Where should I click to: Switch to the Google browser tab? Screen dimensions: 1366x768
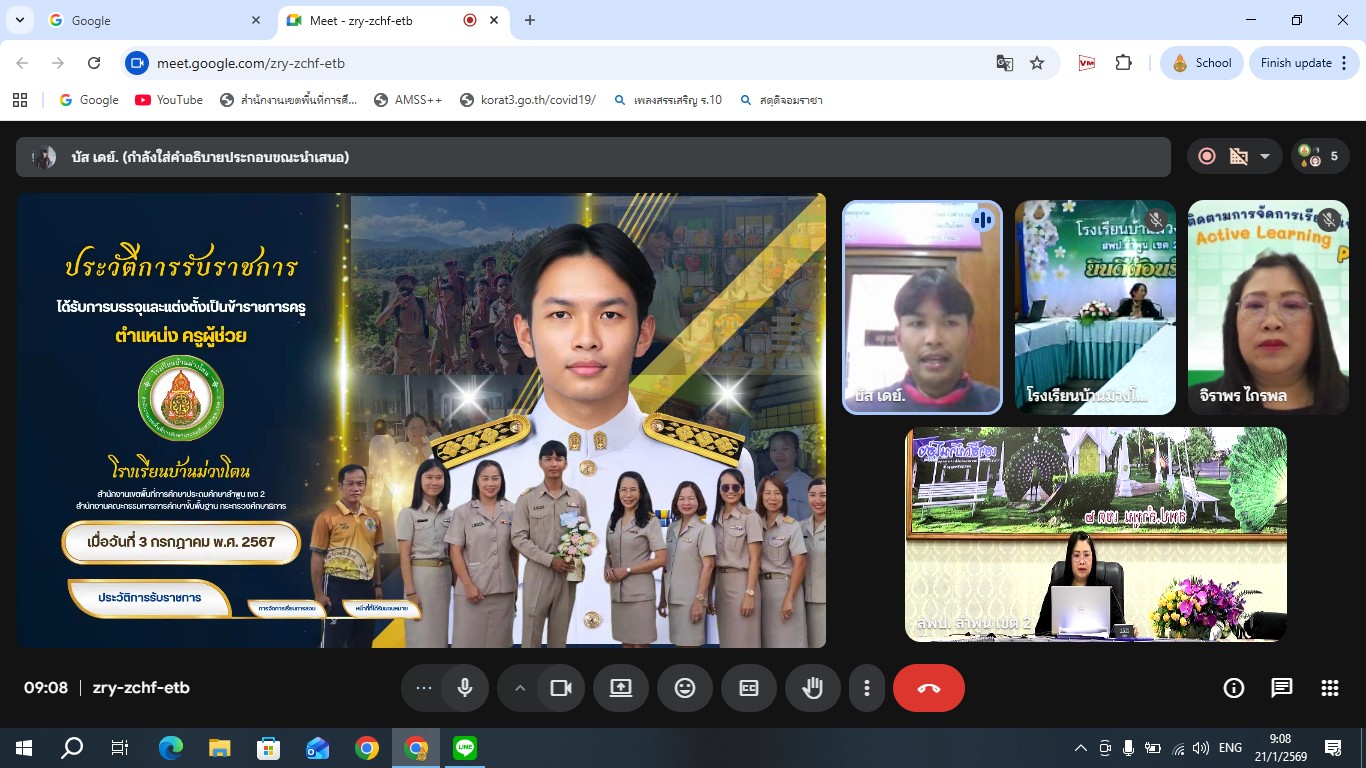coord(150,20)
